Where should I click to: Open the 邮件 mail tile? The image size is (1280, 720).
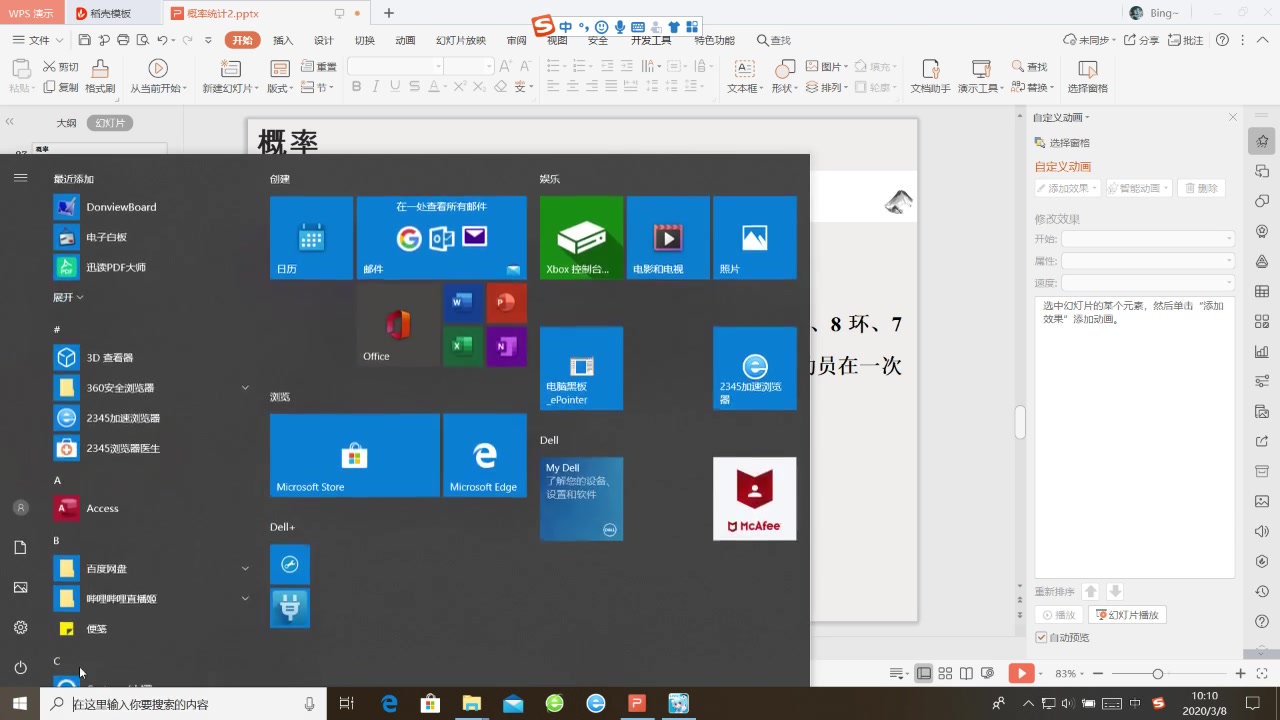coord(441,237)
